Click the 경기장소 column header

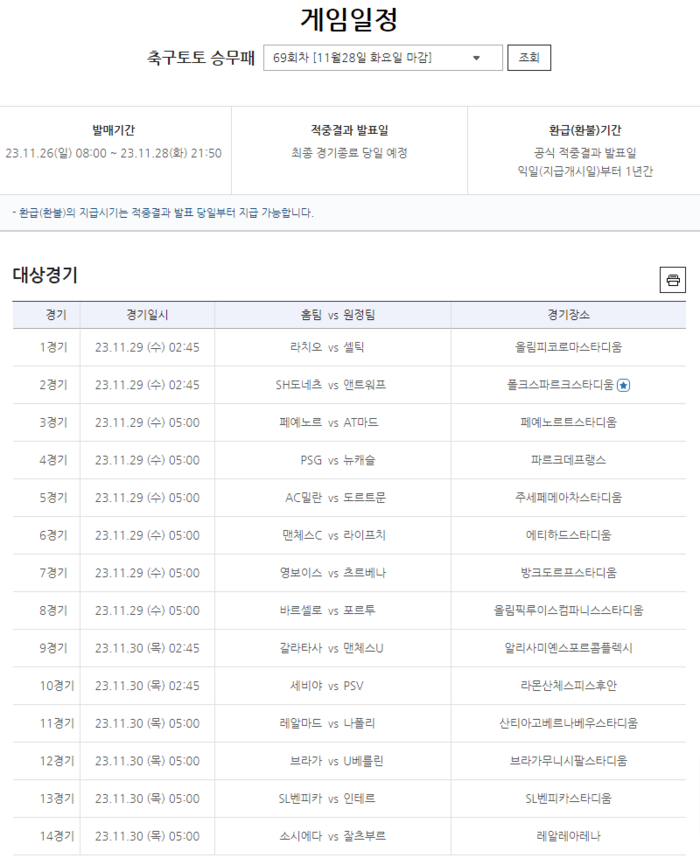(568, 315)
